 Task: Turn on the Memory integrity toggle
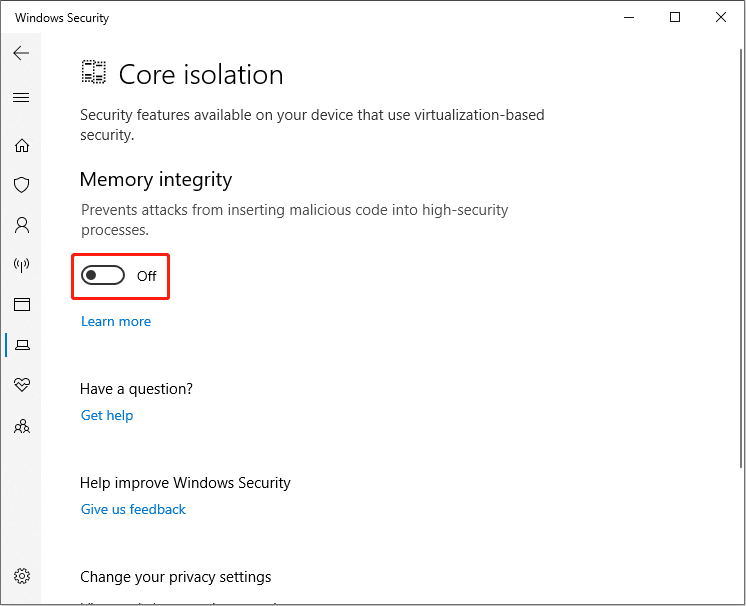(x=103, y=275)
